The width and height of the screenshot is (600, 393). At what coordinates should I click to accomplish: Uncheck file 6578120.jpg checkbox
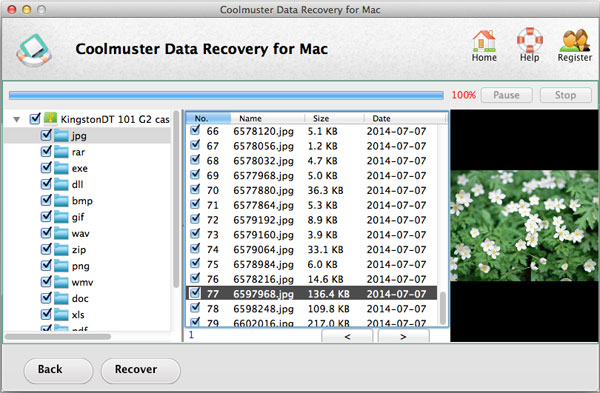pos(195,130)
